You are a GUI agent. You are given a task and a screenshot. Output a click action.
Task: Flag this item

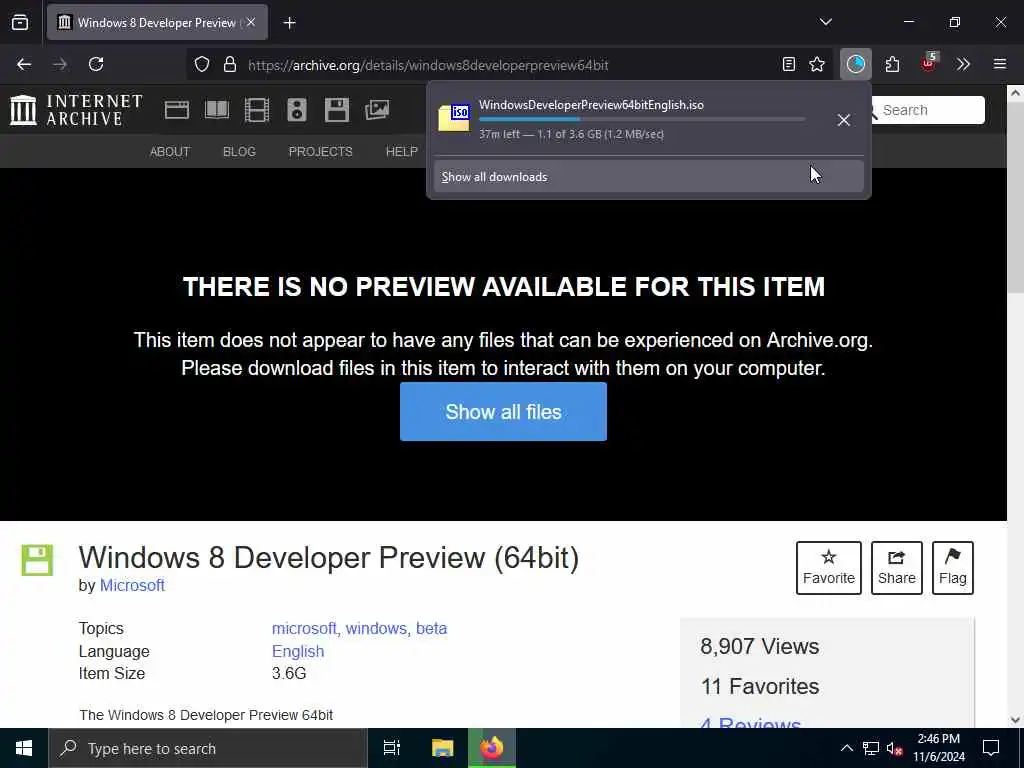coord(953,568)
